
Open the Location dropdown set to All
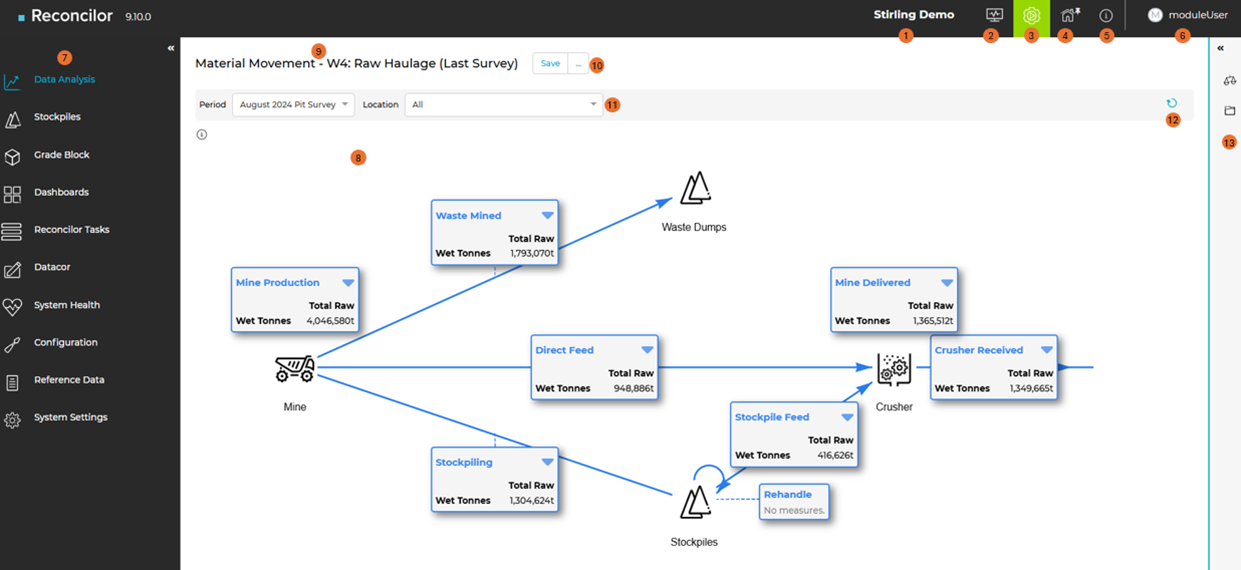[x=504, y=104]
